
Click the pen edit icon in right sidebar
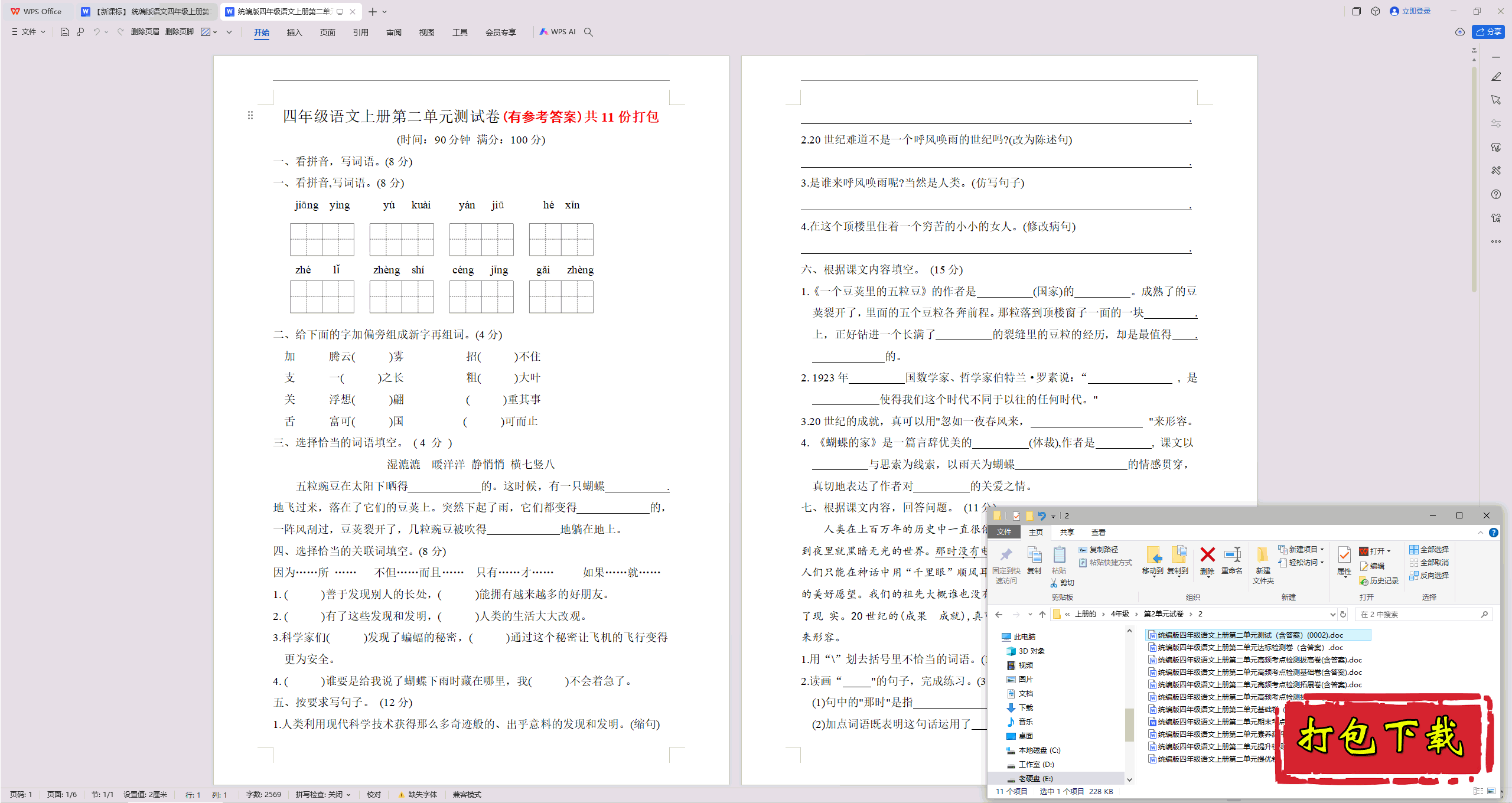pos(1496,77)
